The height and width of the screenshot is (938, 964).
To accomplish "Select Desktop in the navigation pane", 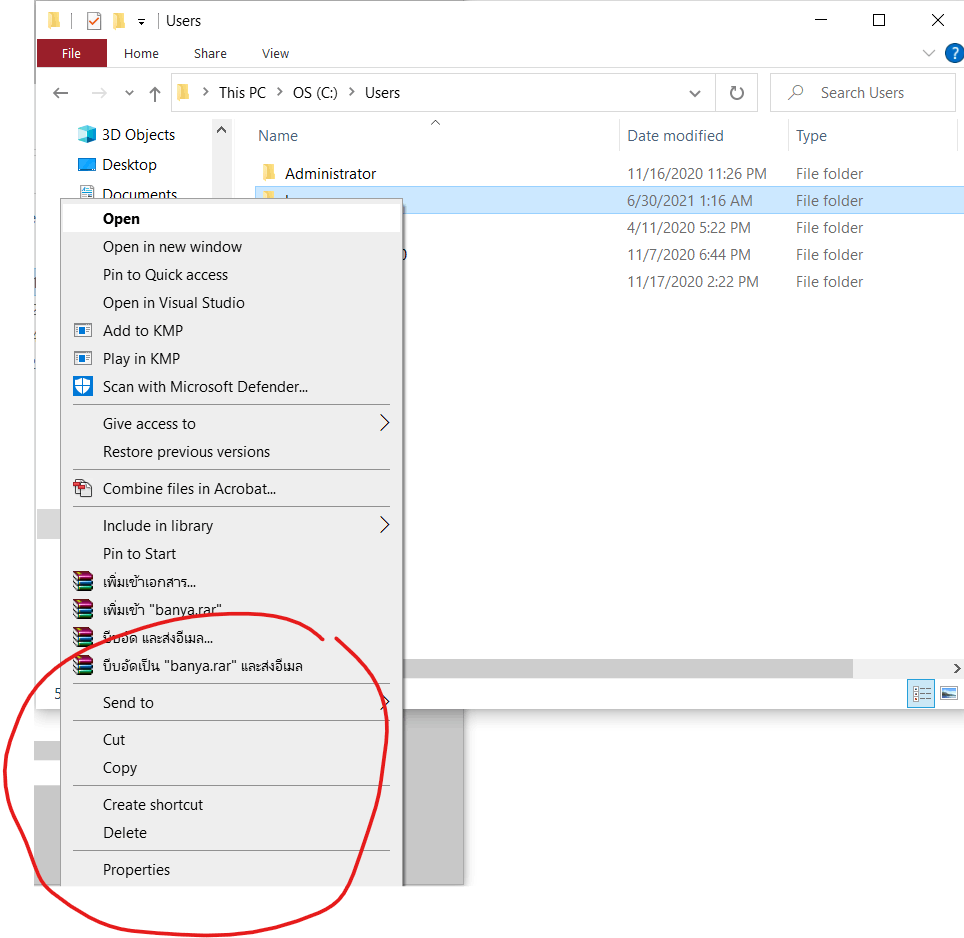I will click(x=118, y=165).
